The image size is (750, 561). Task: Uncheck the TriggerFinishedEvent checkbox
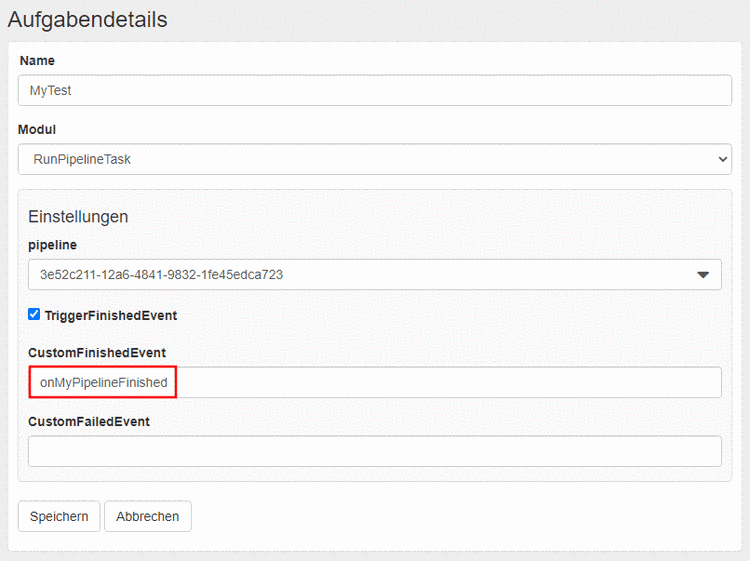click(x=34, y=314)
